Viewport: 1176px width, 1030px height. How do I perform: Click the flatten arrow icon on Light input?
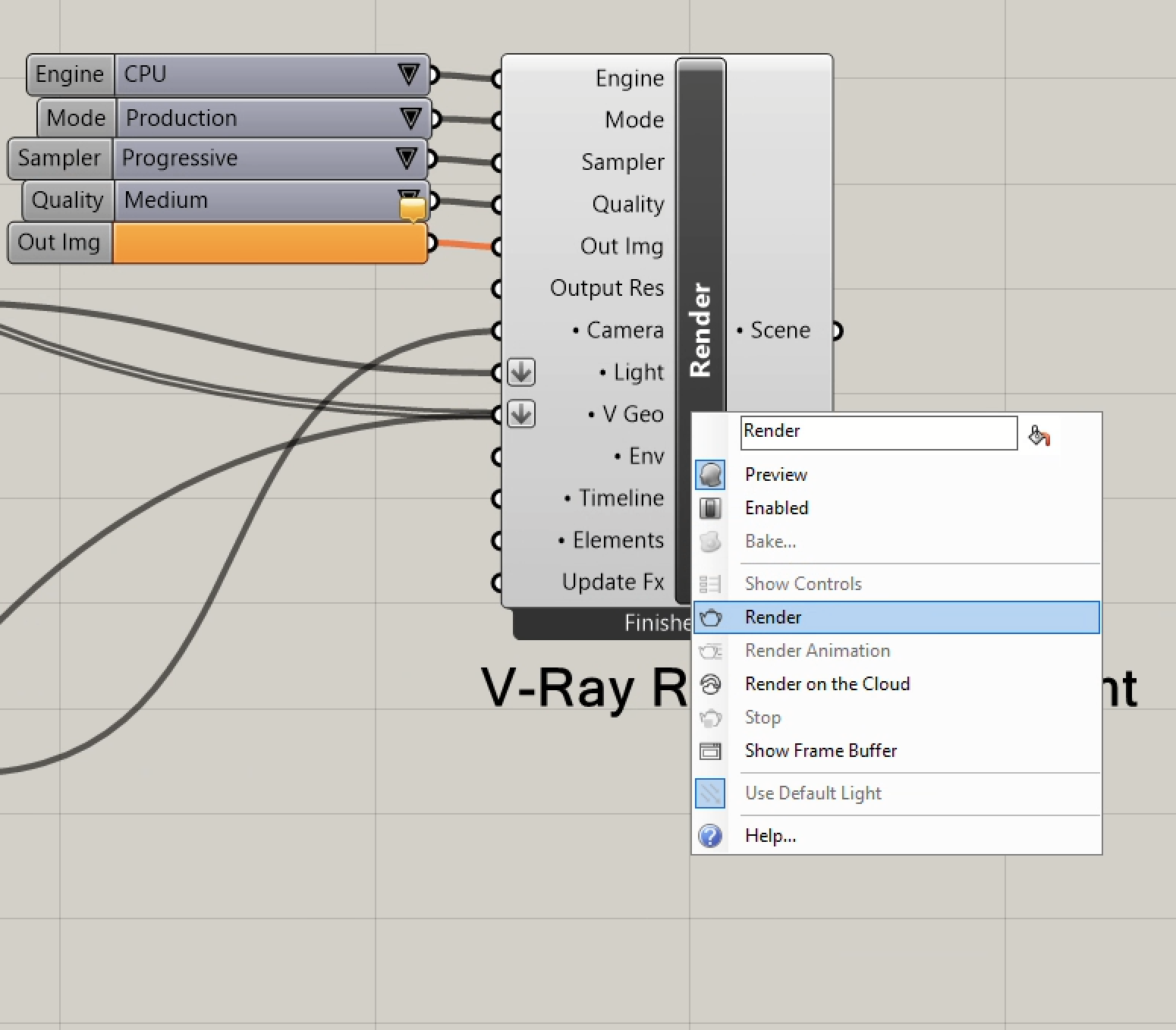[x=521, y=372]
